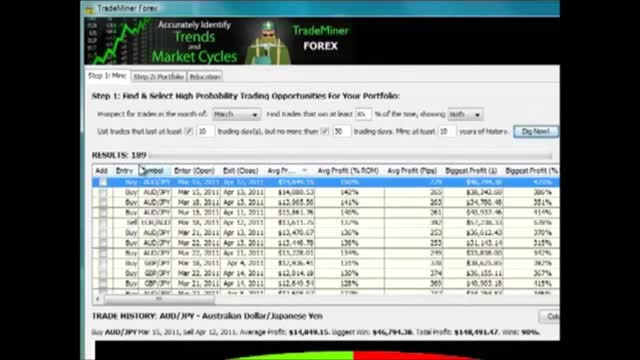Click the minimum trading days field showing 10
The height and width of the screenshot is (360, 640).
(205, 131)
